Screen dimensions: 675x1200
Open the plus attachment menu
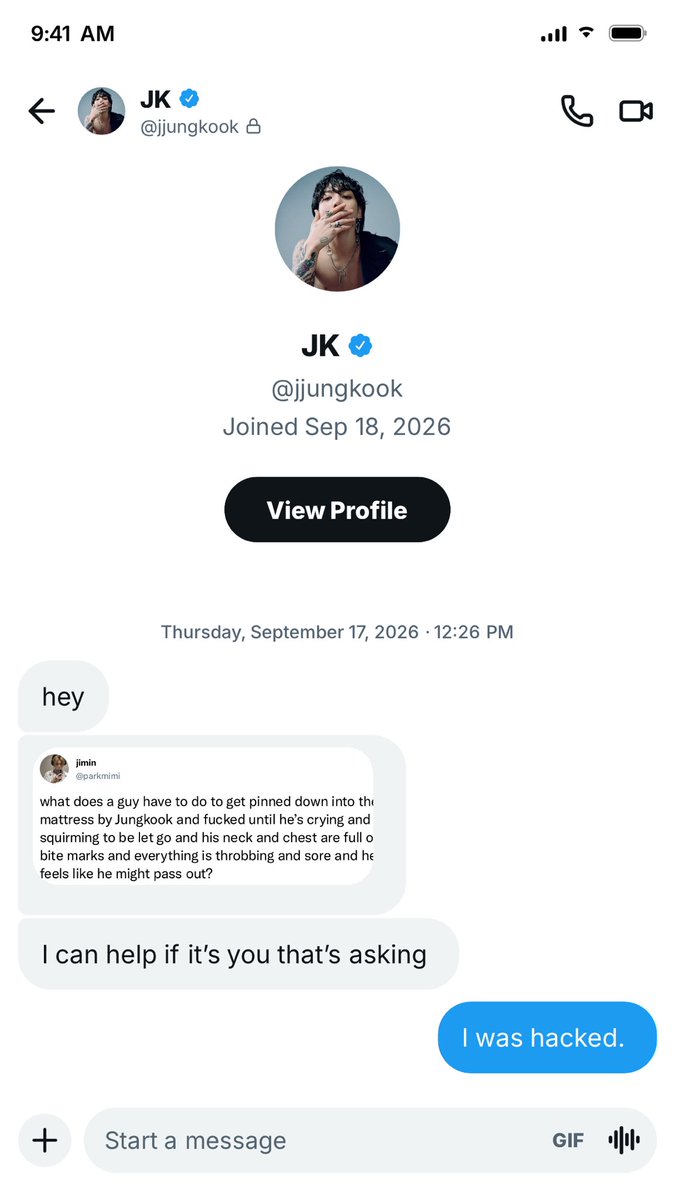click(x=45, y=1140)
